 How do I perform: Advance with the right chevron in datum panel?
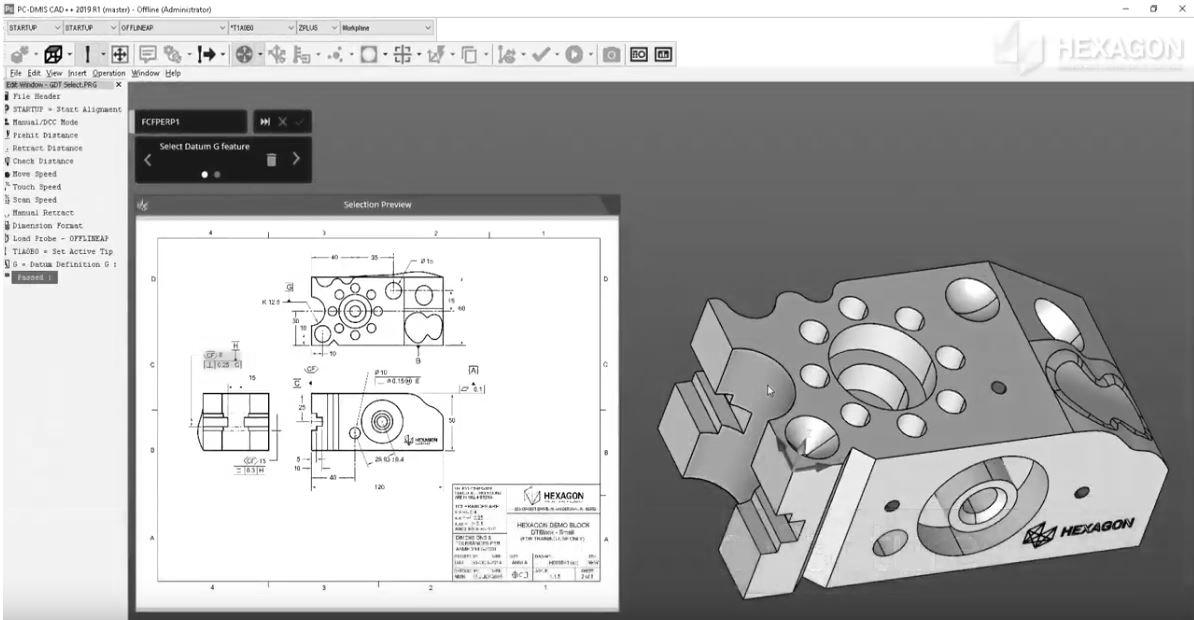[295, 157]
